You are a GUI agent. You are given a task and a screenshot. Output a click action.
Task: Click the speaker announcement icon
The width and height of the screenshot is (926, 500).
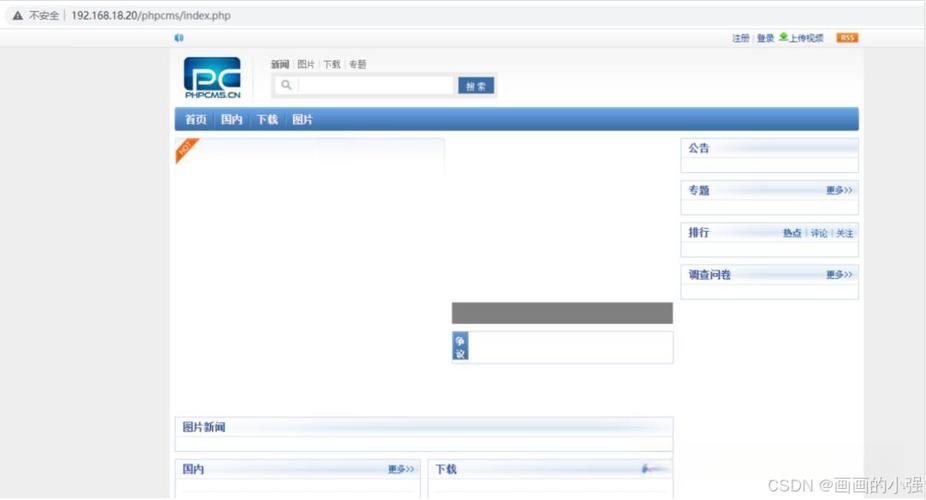pos(179,38)
